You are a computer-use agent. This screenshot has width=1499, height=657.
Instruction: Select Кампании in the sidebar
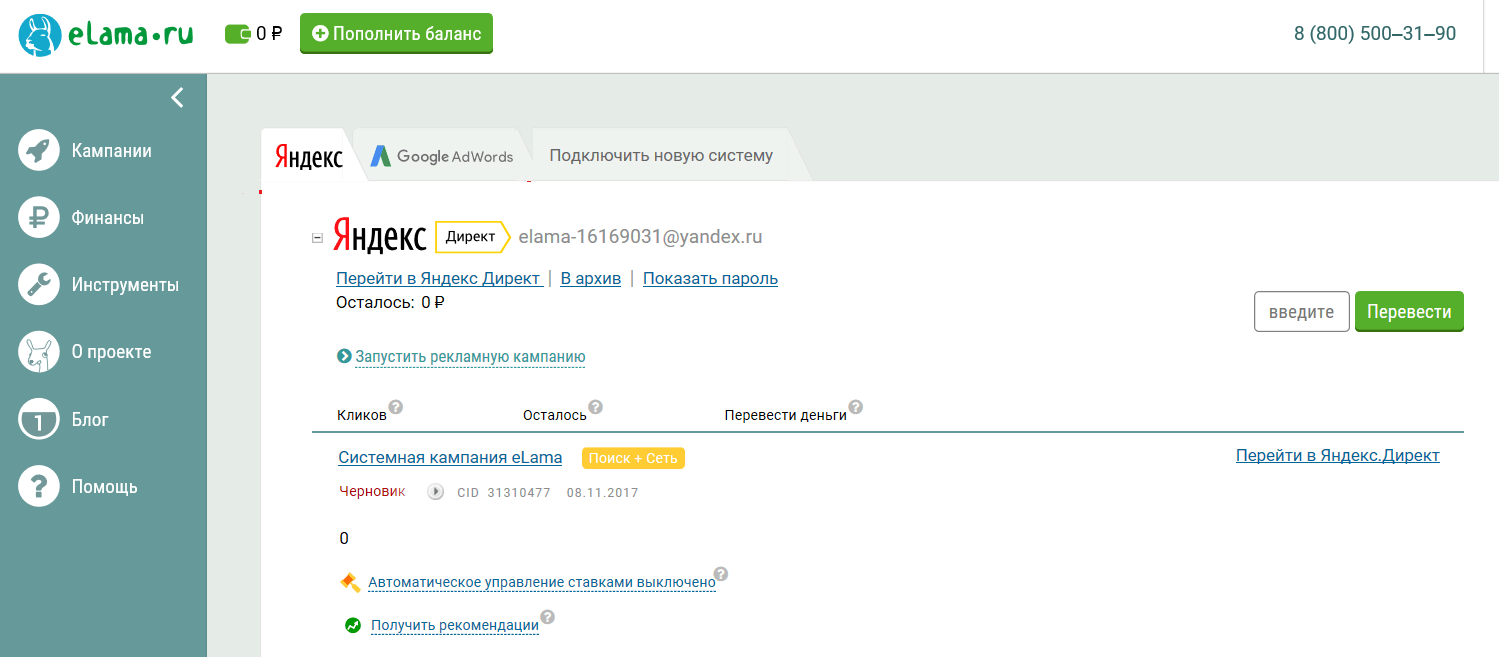coord(38,150)
